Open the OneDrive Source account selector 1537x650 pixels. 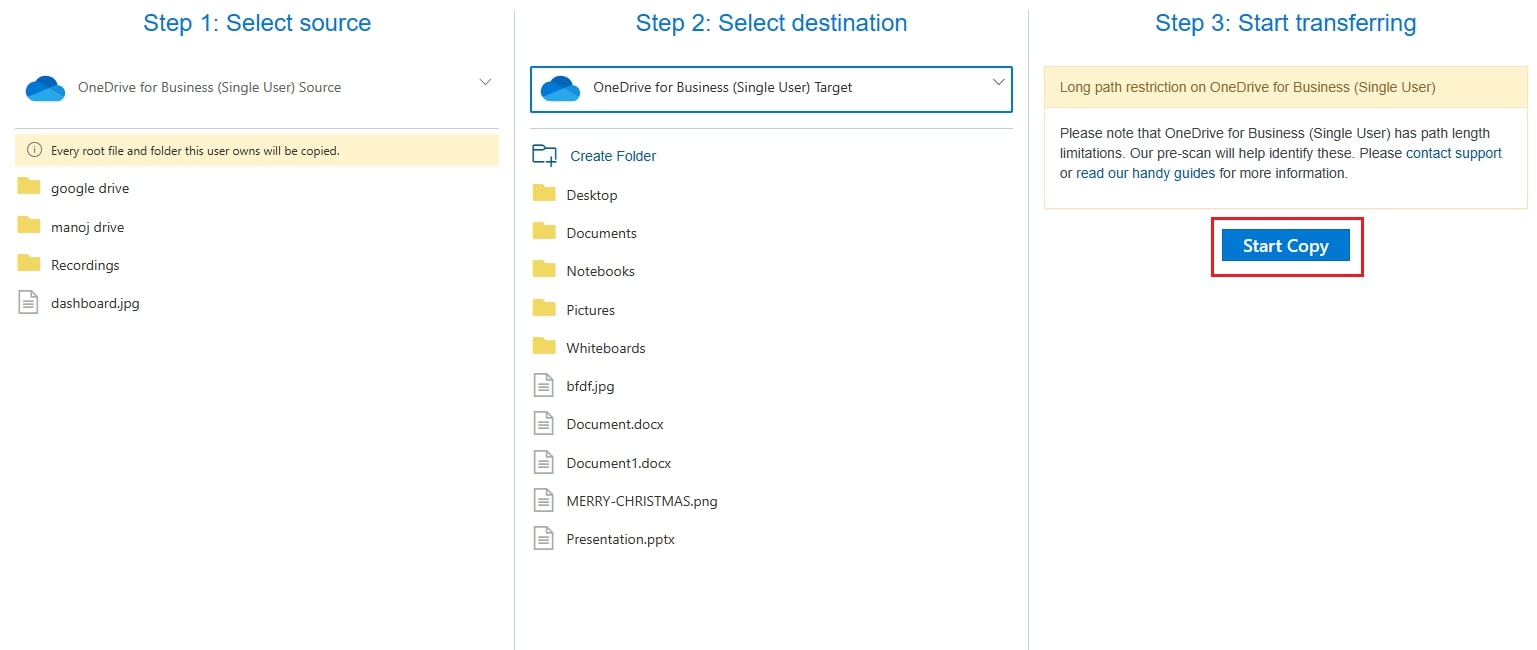click(257, 88)
